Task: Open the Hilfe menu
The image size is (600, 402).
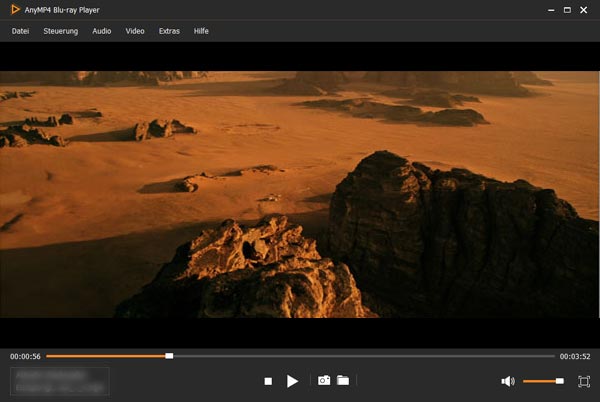Action: (201, 31)
